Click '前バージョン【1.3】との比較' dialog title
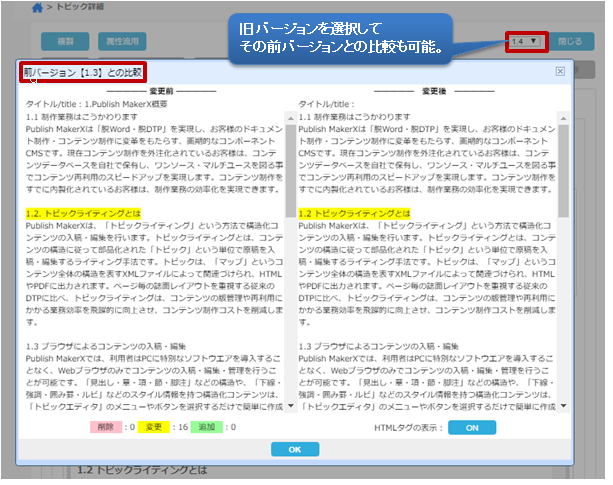This screenshot has height=485, width=613. point(83,72)
